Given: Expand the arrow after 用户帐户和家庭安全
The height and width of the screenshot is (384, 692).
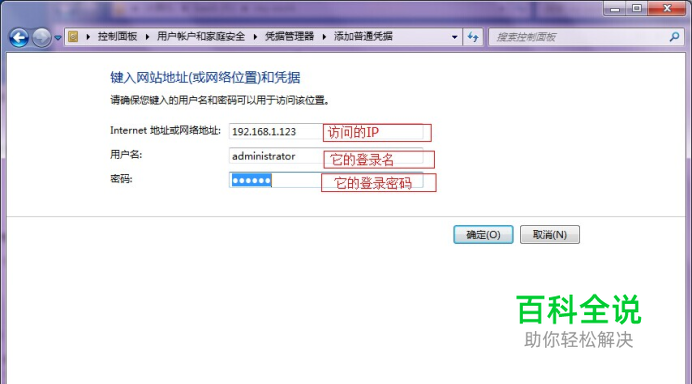Looking at the screenshot, I should point(255,37).
